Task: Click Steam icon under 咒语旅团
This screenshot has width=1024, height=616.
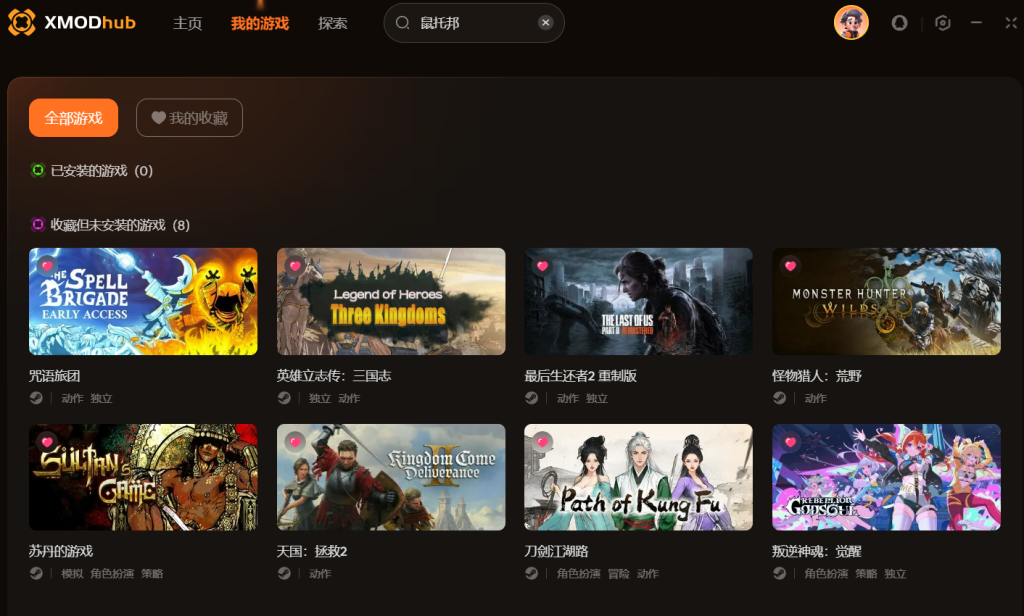Action: pyautogui.click(x=37, y=398)
